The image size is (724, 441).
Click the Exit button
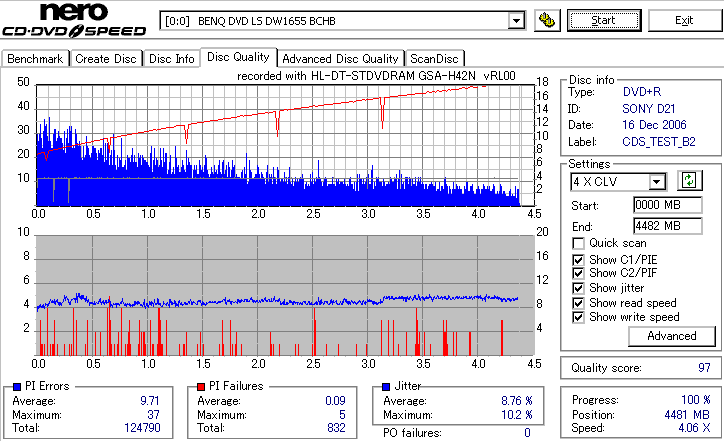click(684, 20)
